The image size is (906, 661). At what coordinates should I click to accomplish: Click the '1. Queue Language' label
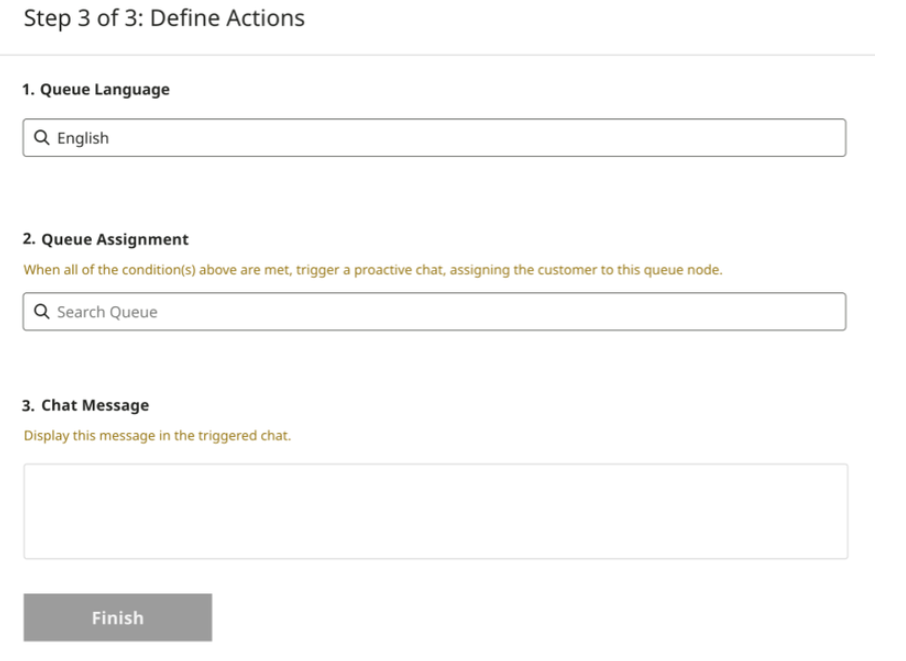[x=96, y=90]
